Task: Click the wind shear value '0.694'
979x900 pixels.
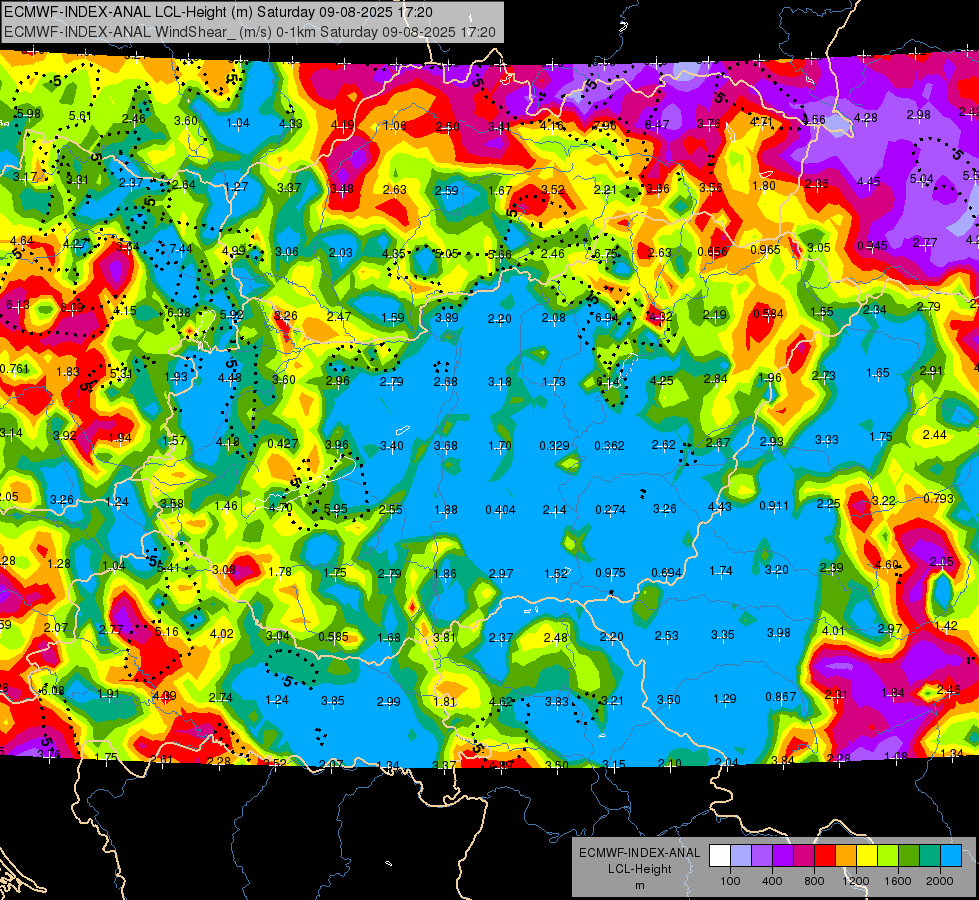Action: [x=666, y=573]
